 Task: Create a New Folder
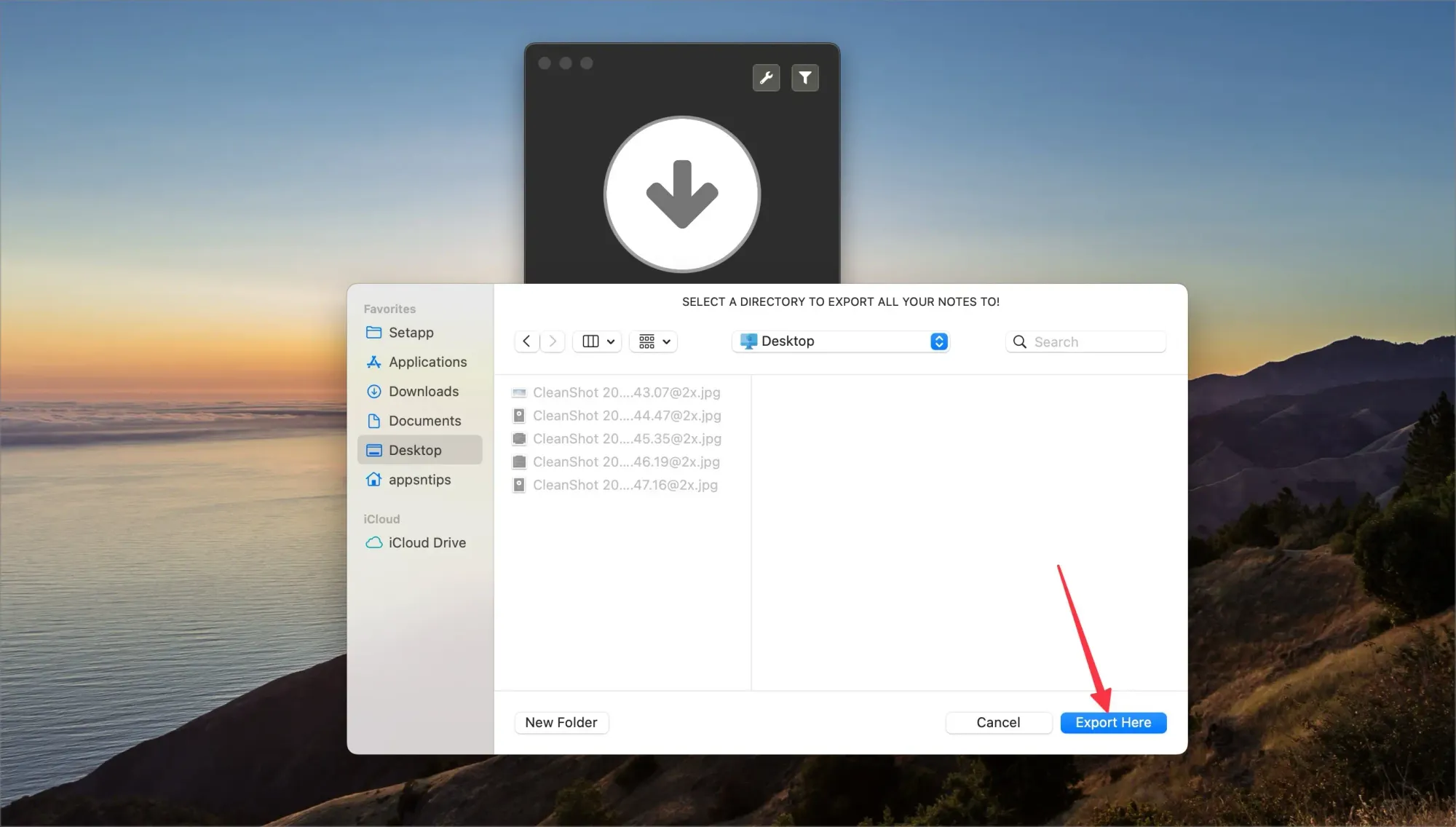pos(561,722)
